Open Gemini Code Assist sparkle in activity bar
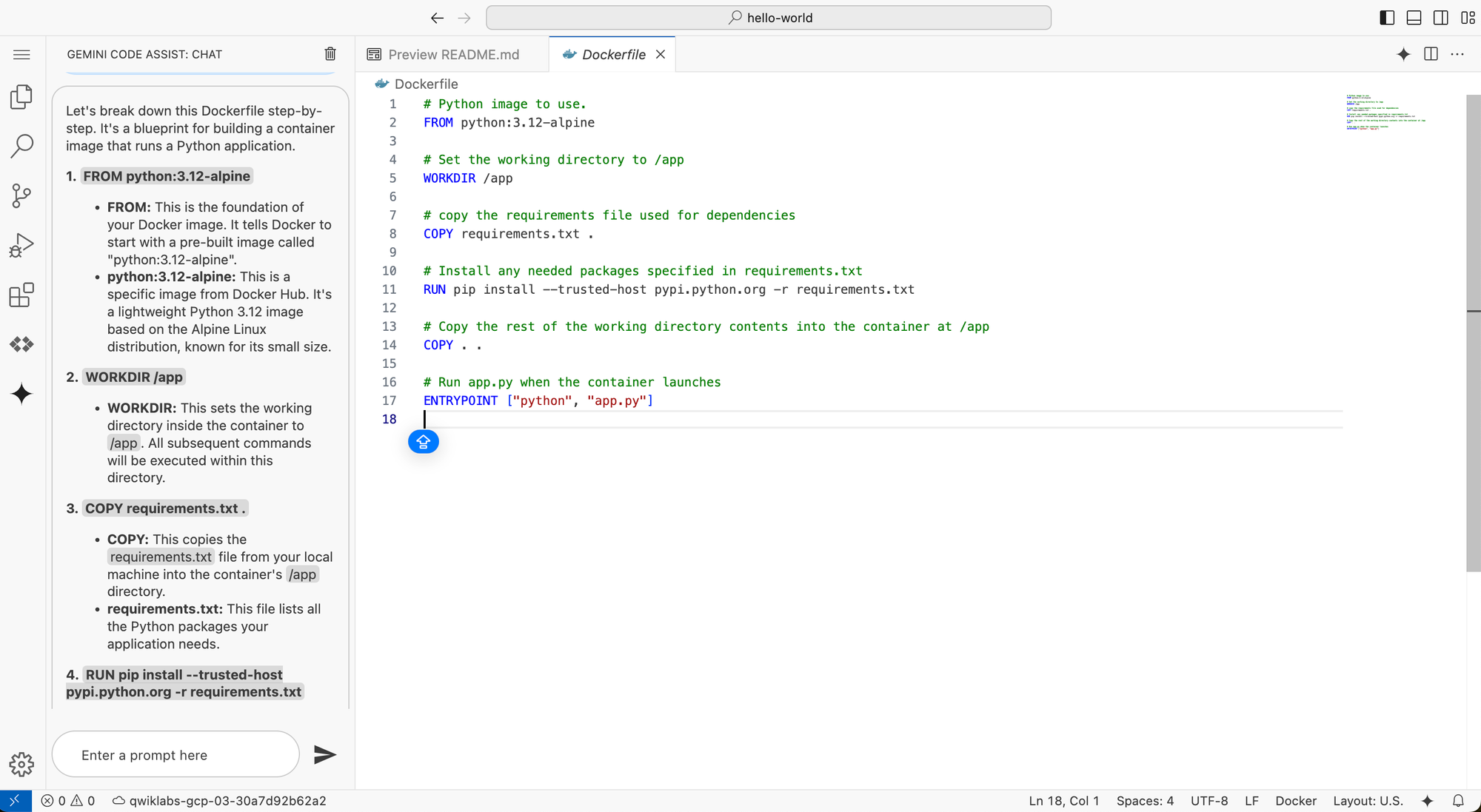The image size is (1481, 812). 21,394
